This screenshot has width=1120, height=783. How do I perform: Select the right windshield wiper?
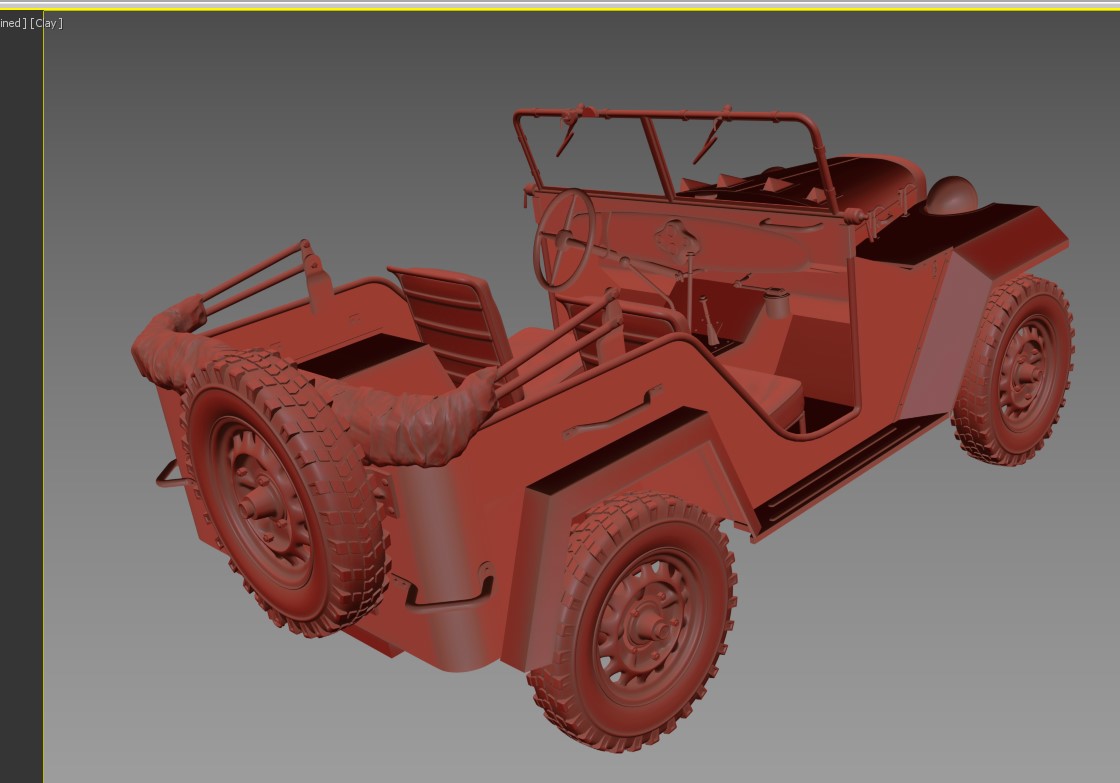[712, 135]
